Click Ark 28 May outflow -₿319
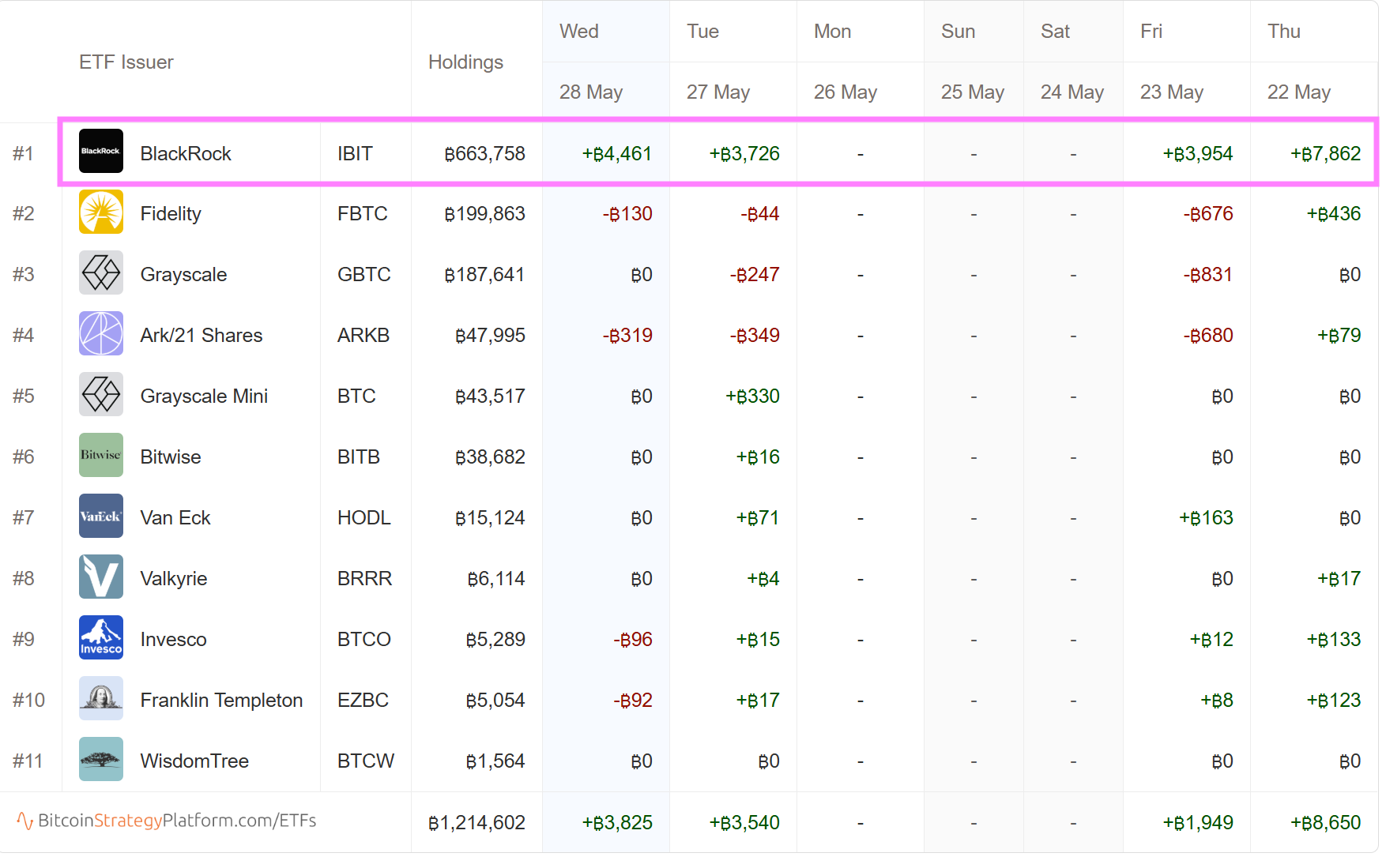This screenshot has height=868, width=1386. (627, 336)
